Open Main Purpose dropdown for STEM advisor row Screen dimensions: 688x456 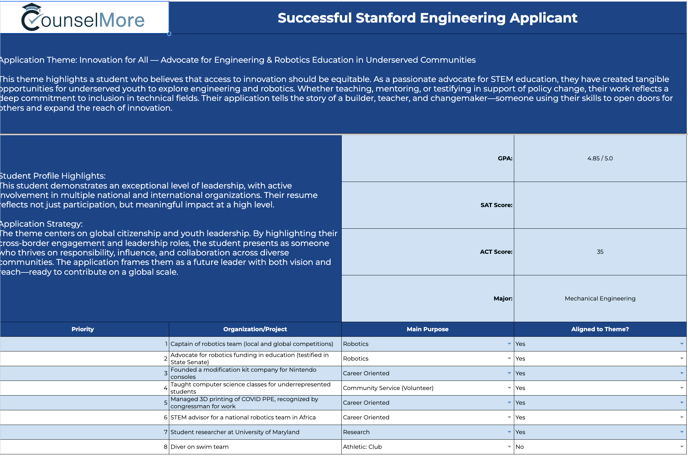coord(509,417)
